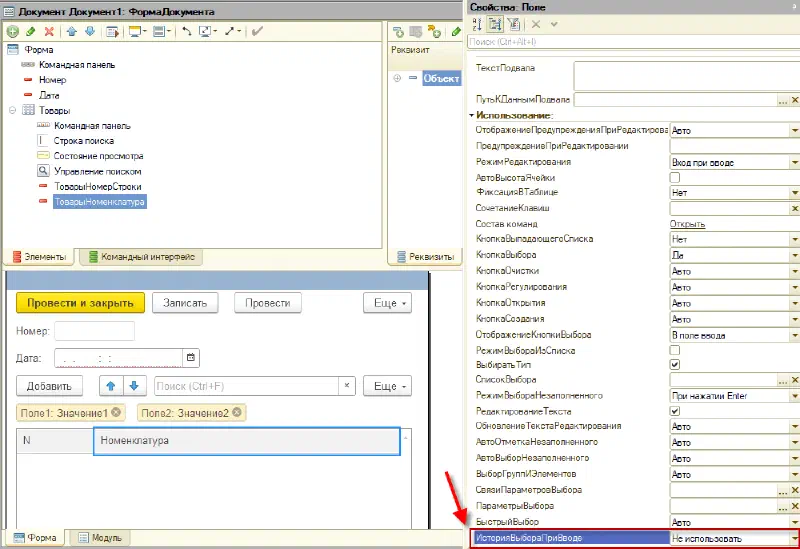Switch to Форма bottom tab
Image resolution: width=800 pixels, height=549 pixels.
click(x=35, y=537)
